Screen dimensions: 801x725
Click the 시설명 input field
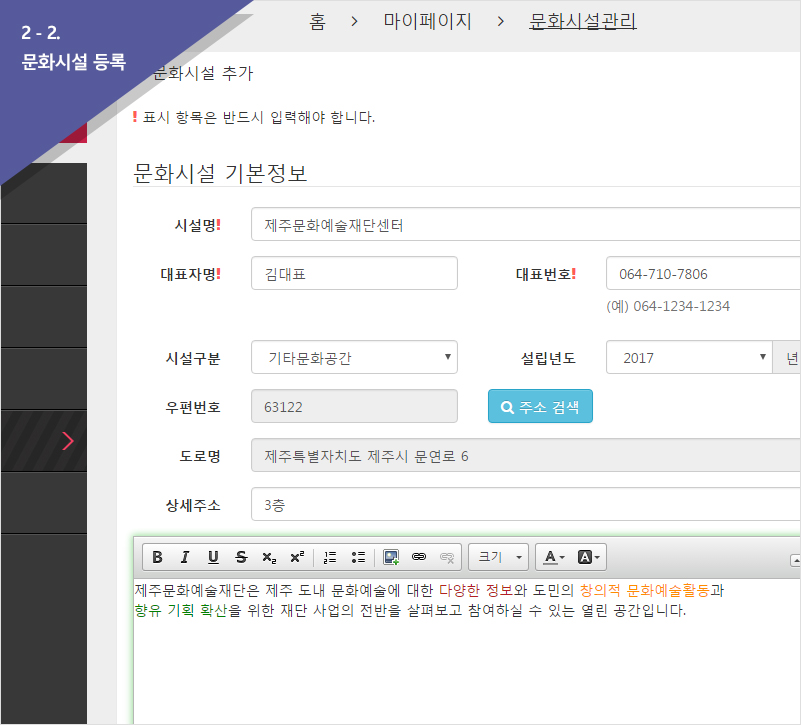[x=526, y=224]
